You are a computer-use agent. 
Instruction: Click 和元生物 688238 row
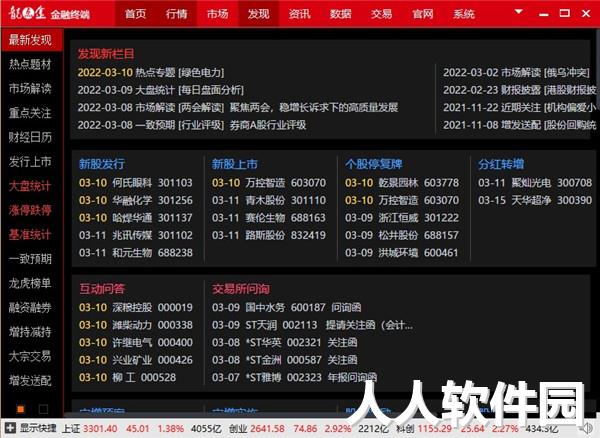point(136,252)
